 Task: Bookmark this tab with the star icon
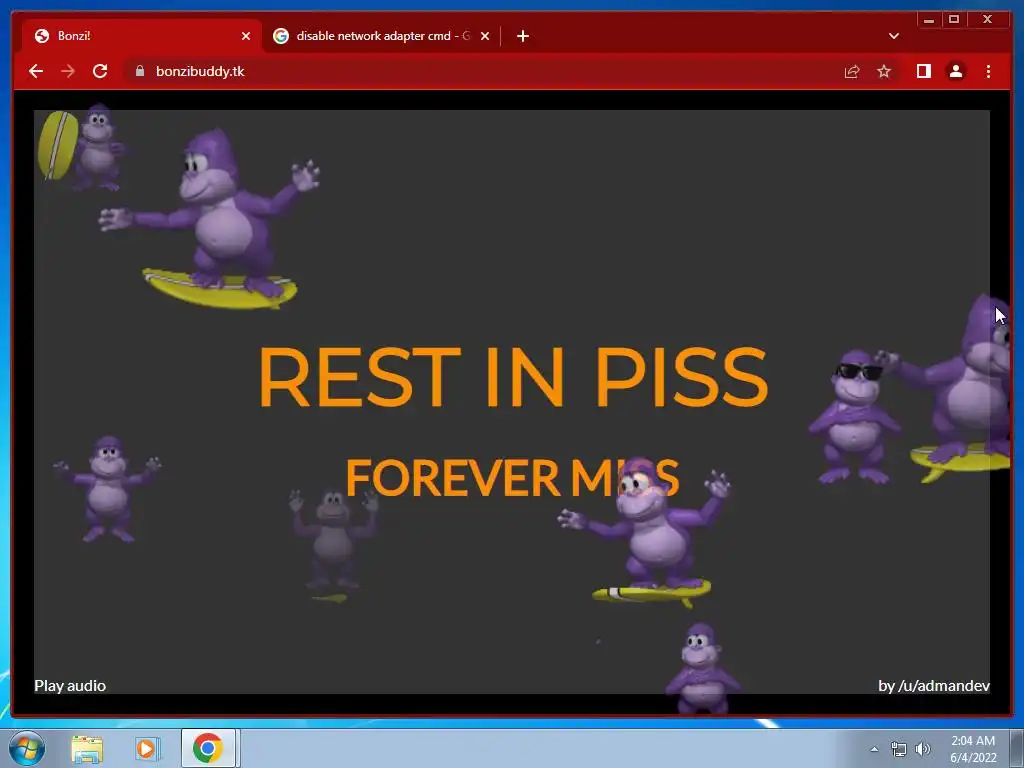[884, 71]
